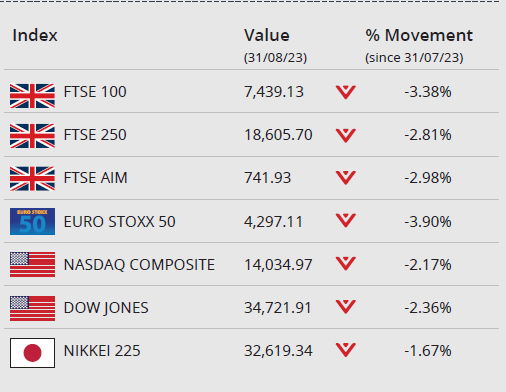The width and height of the screenshot is (506, 392).
Task: Click the US flag beside Dow Jones
Action: [x=32, y=308]
